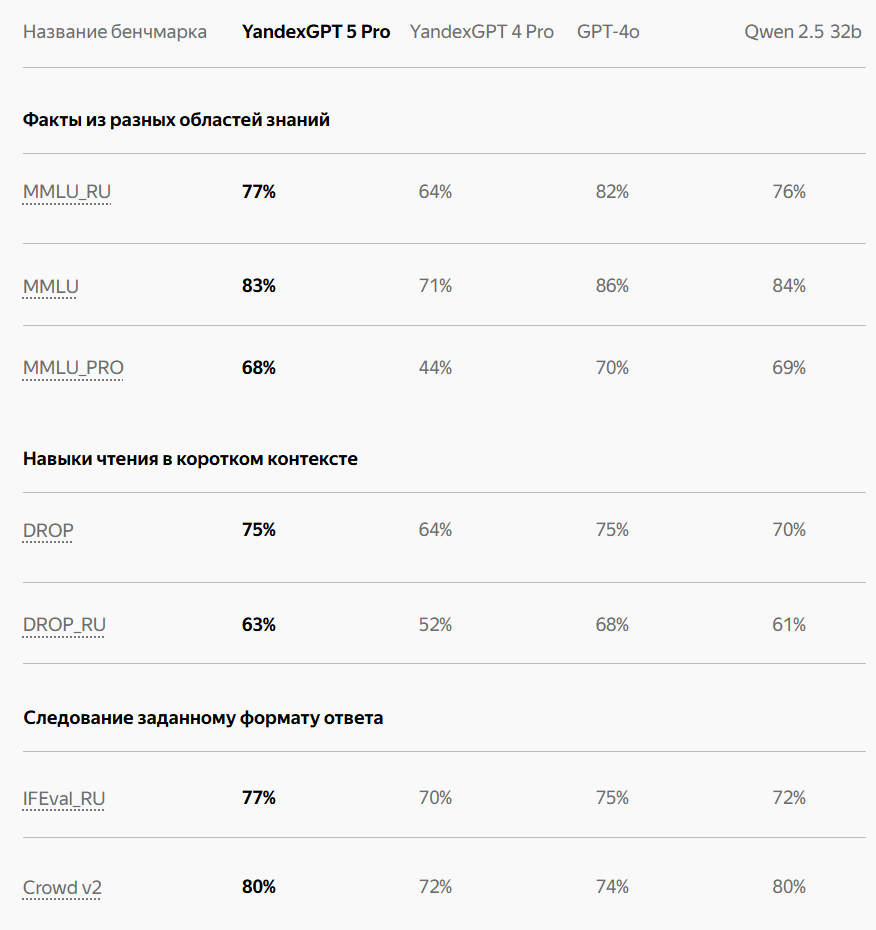Click GPT-4o's 74% Crowd v2 score

[612, 887]
